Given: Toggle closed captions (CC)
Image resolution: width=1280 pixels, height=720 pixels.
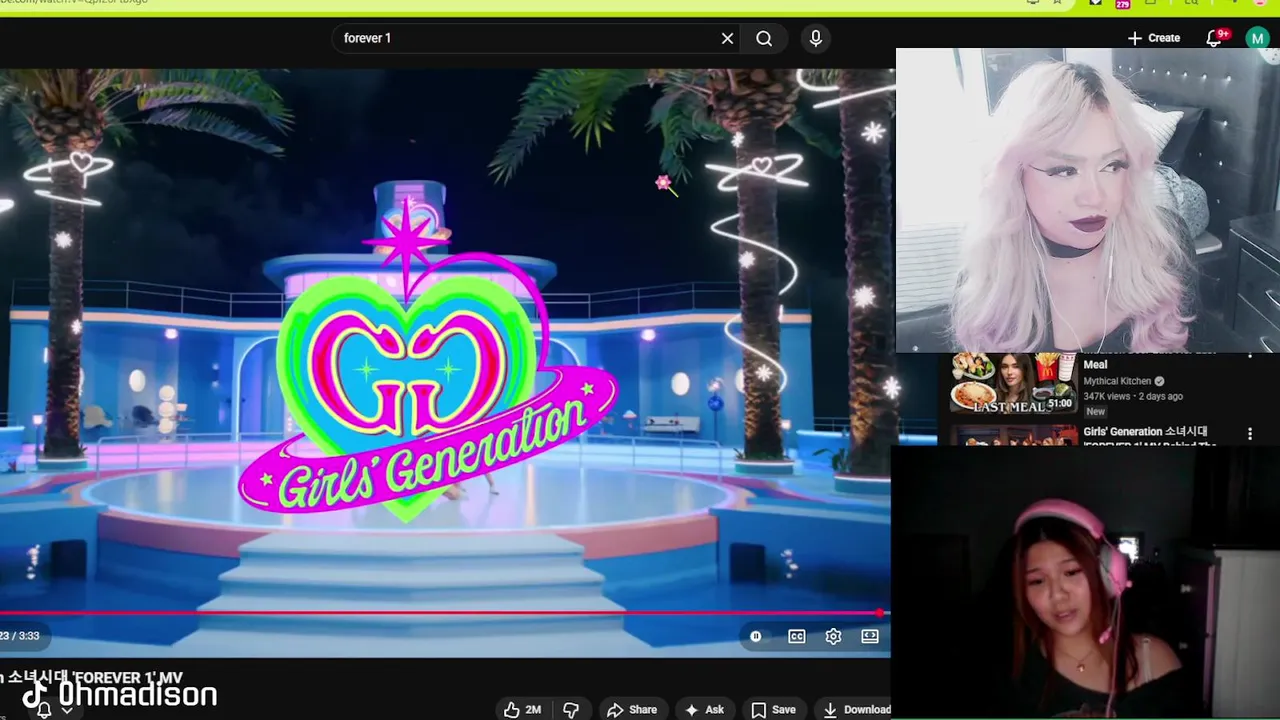Looking at the screenshot, I should tap(797, 636).
